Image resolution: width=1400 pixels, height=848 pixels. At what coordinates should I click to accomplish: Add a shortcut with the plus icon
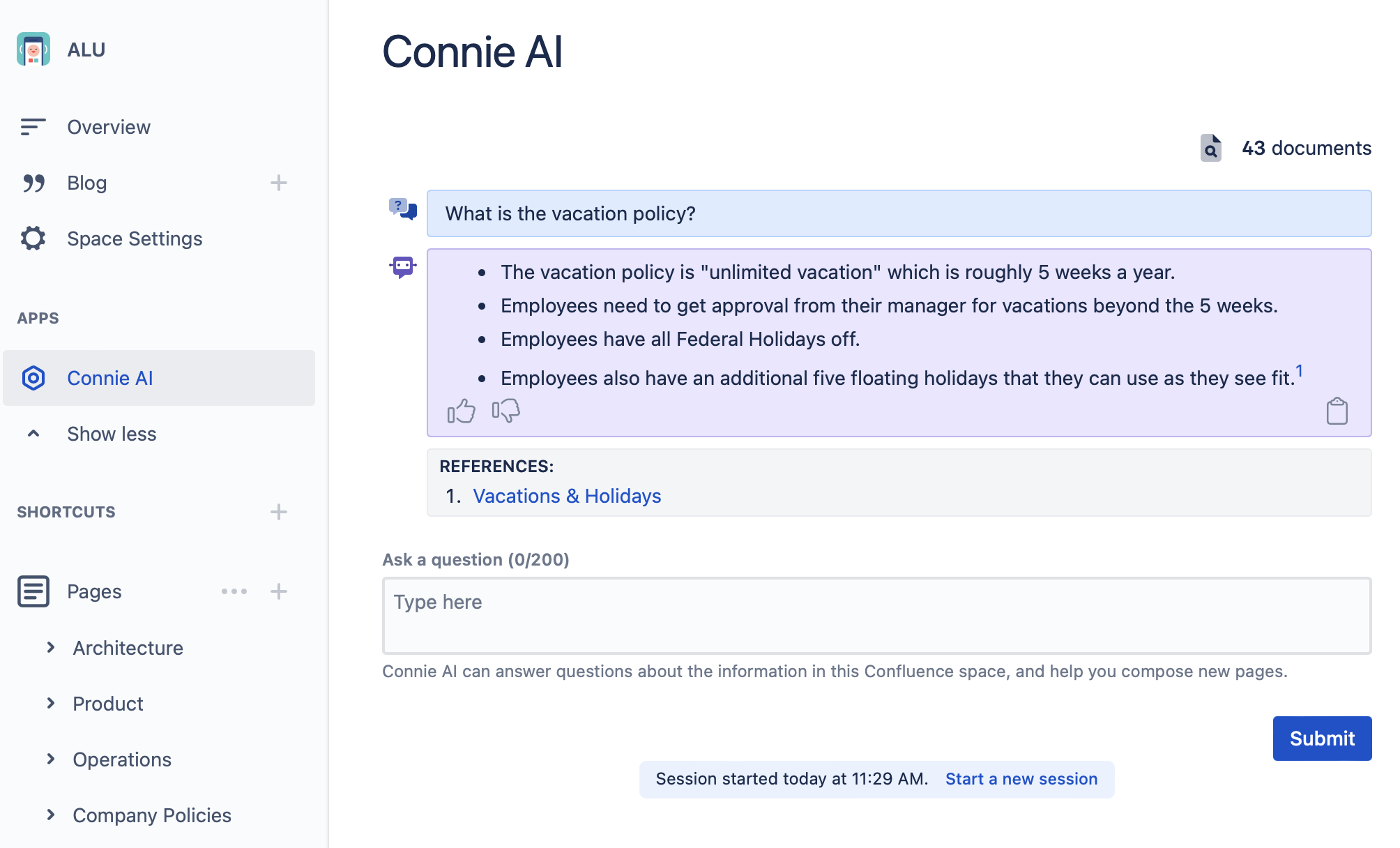point(279,512)
